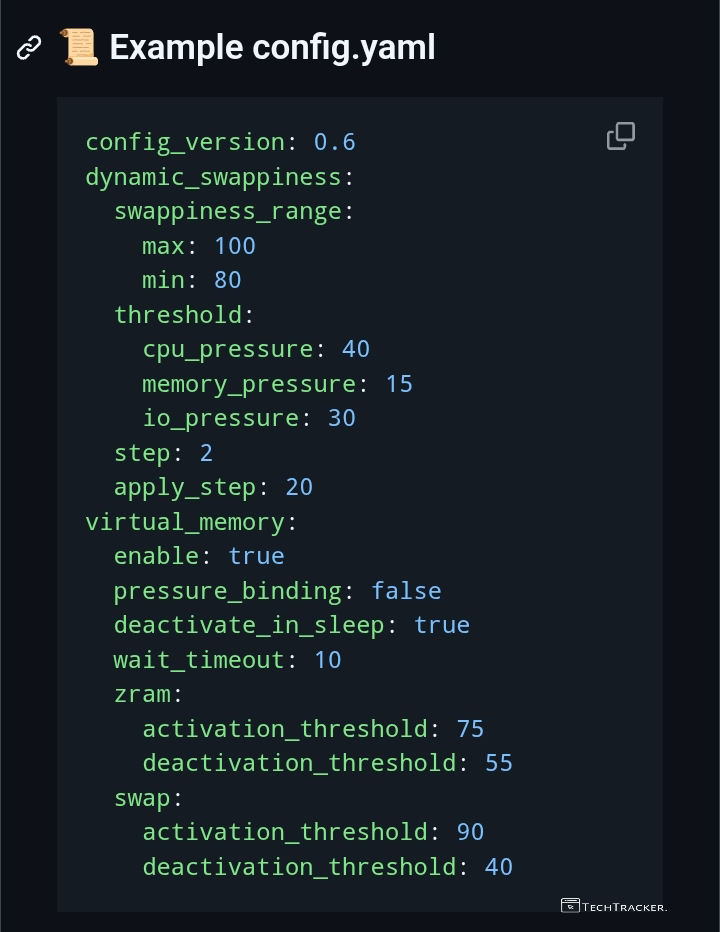Click the max value 100
This screenshot has width=720, height=932.
tap(235, 246)
